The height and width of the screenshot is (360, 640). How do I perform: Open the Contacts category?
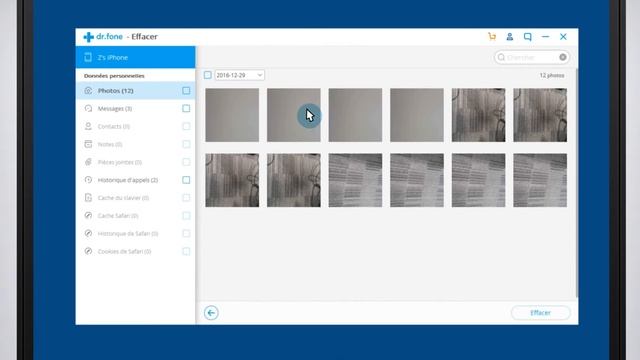136,126
